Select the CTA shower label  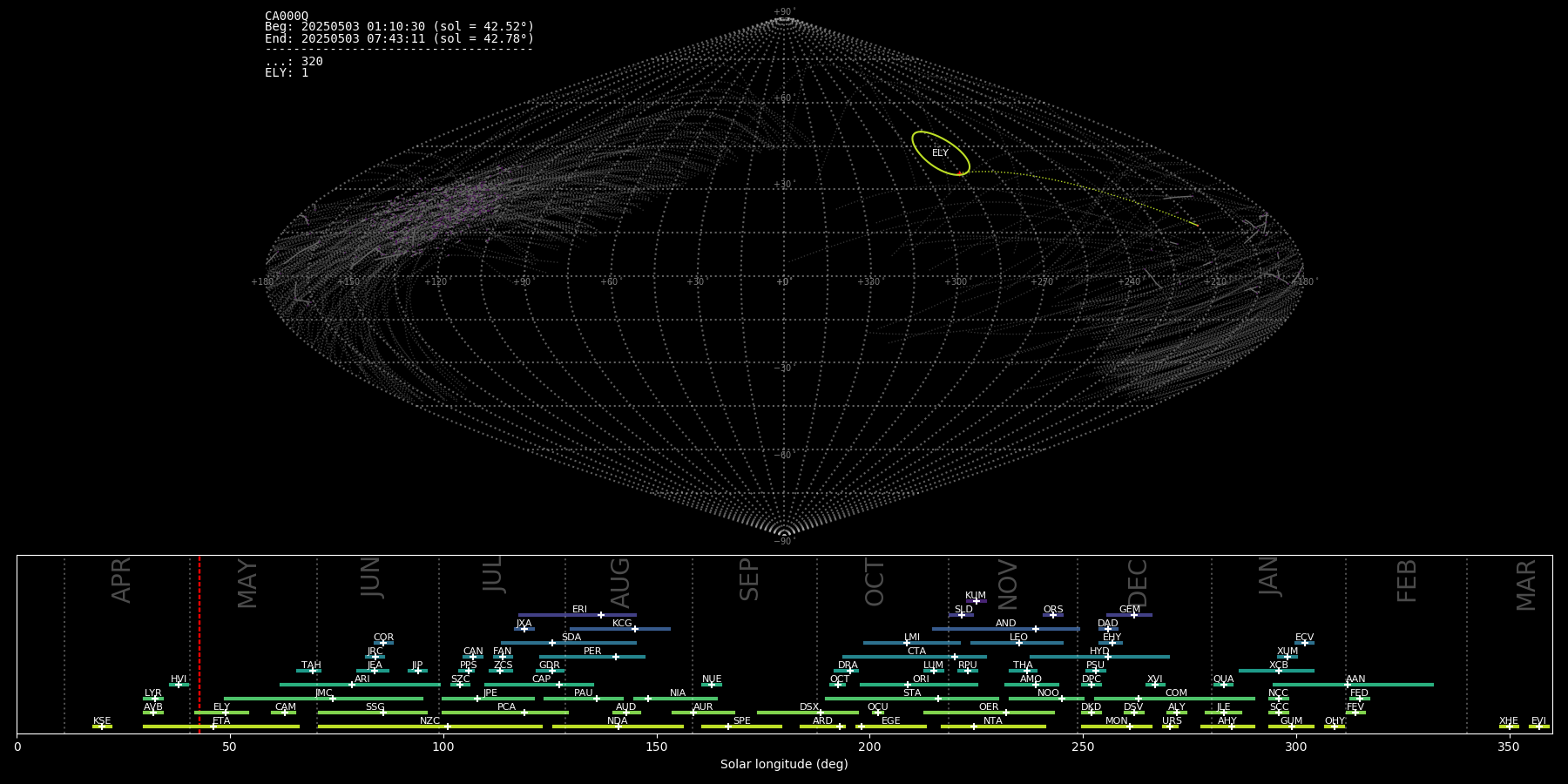click(x=916, y=652)
